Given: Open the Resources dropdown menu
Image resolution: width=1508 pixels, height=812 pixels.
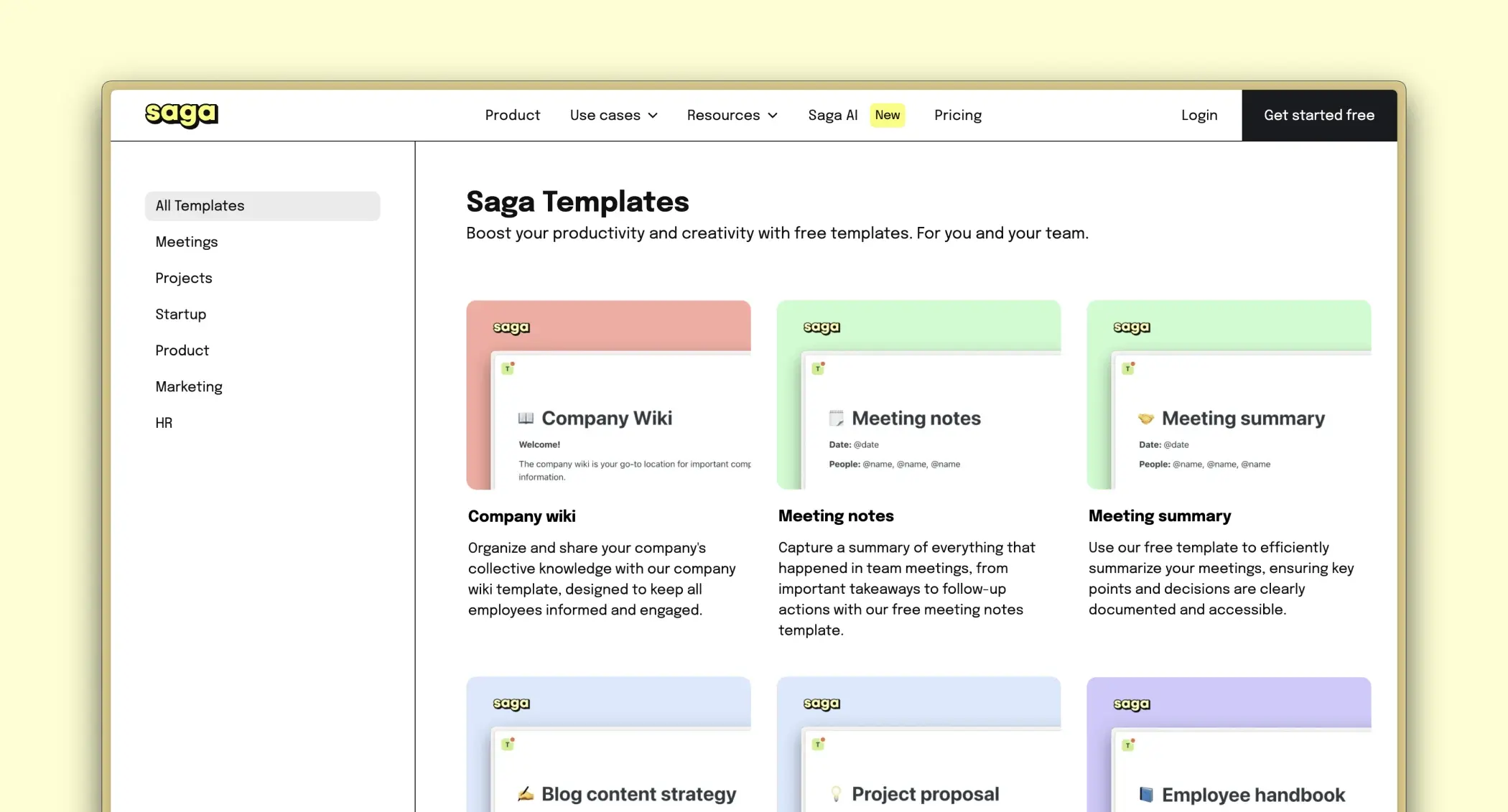Looking at the screenshot, I should (x=731, y=115).
